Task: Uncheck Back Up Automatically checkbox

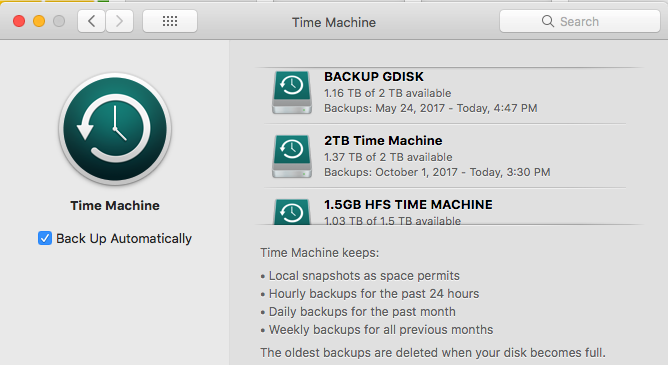Action: (x=45, y=238)
